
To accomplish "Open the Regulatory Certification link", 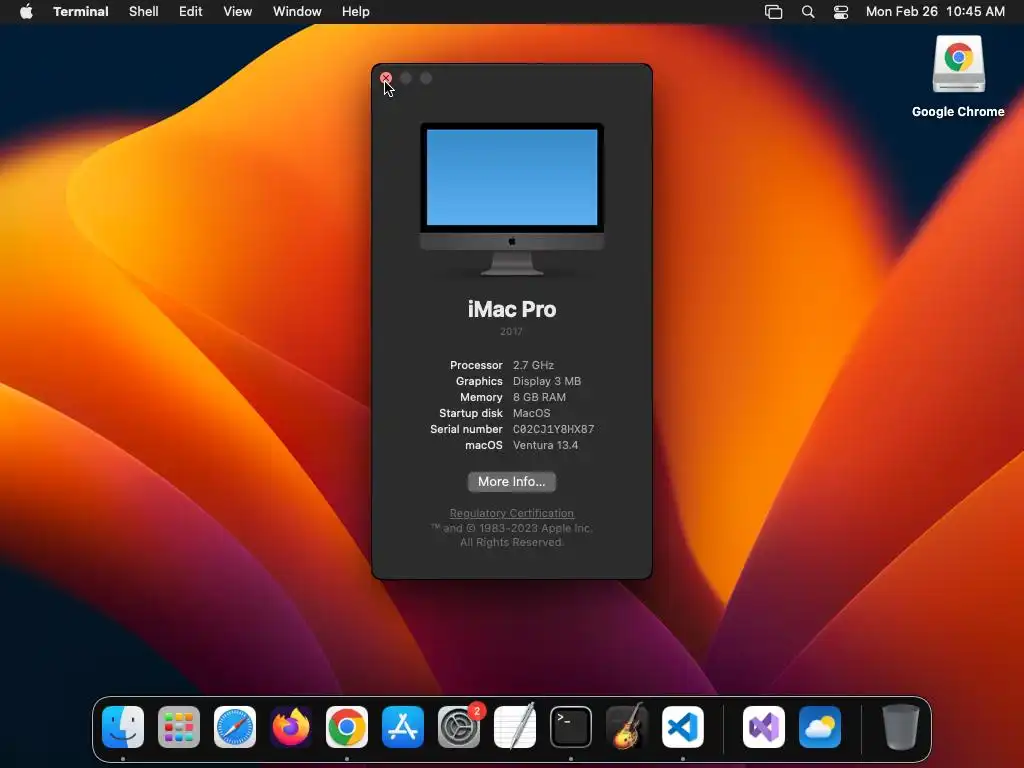I will [512, 513].
